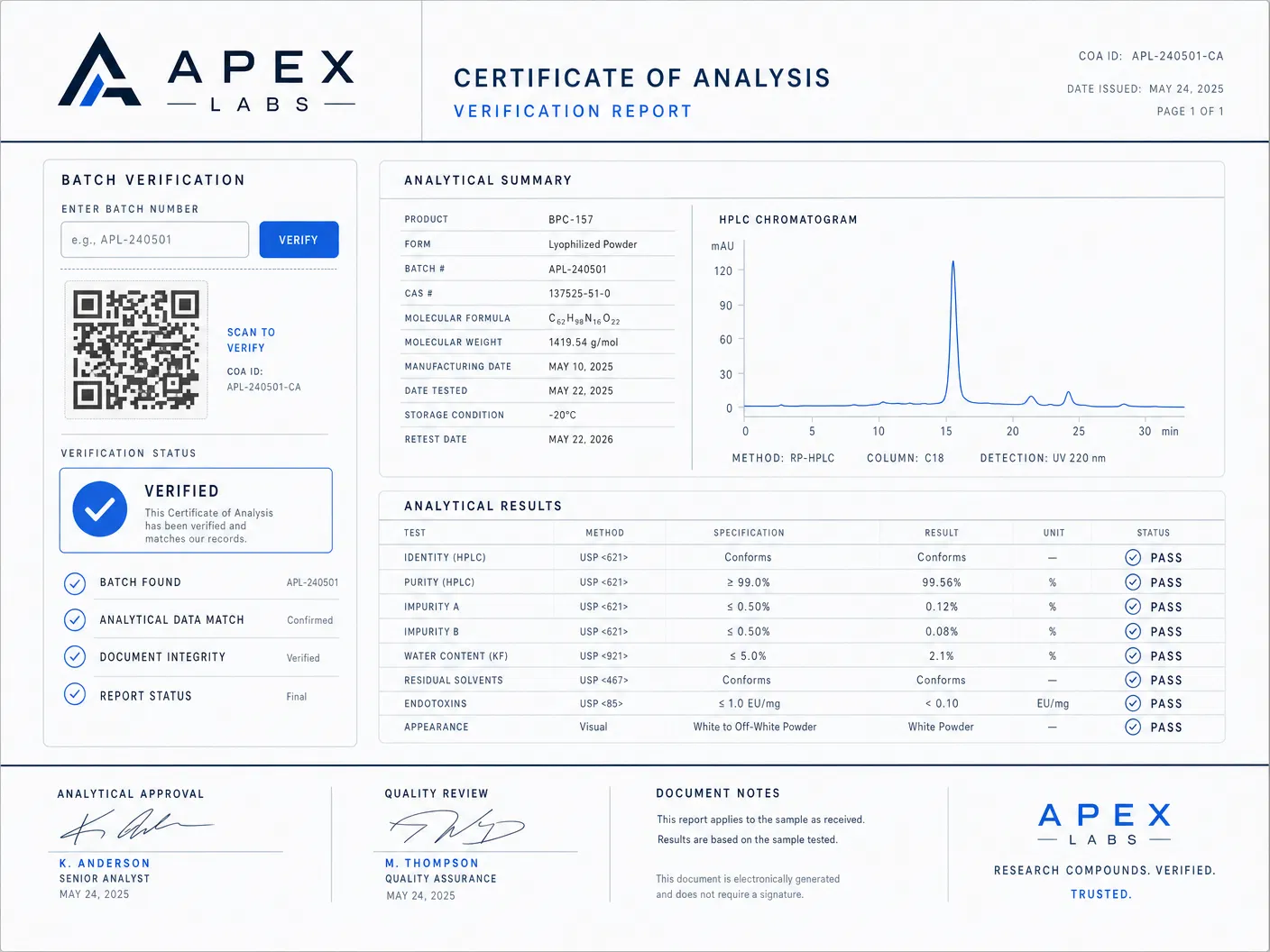Click the date issued 'MAY 24, 2025' in header

[1186, 89]
